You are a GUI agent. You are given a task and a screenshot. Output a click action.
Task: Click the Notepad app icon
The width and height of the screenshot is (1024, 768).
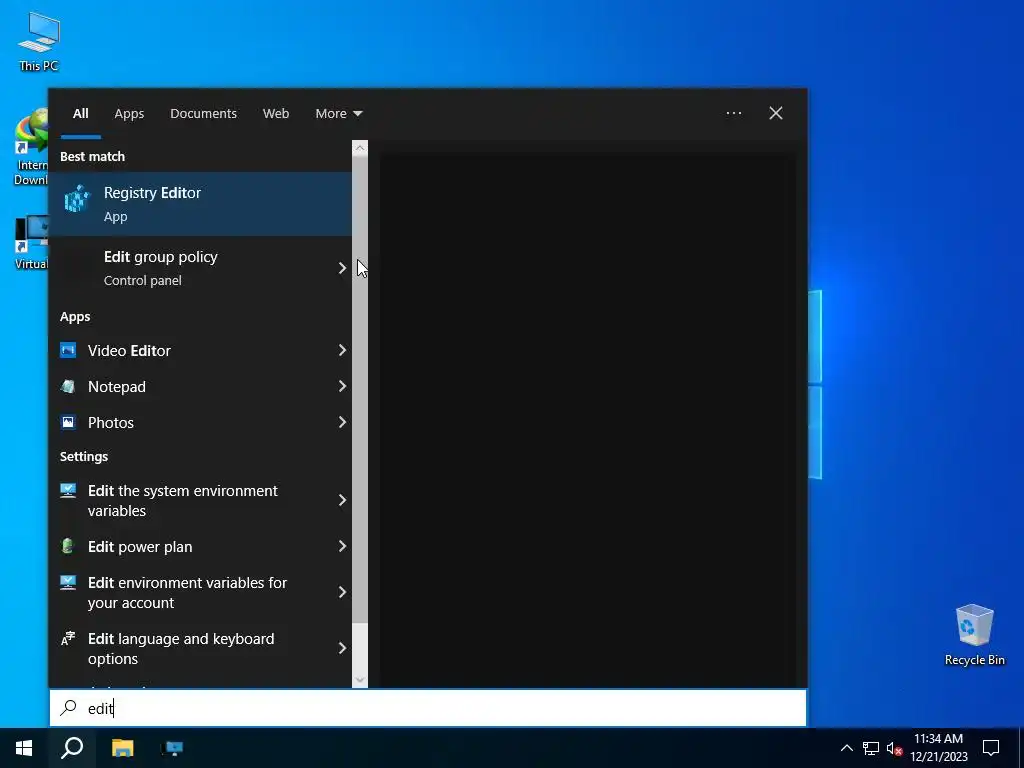click(68, 386)
